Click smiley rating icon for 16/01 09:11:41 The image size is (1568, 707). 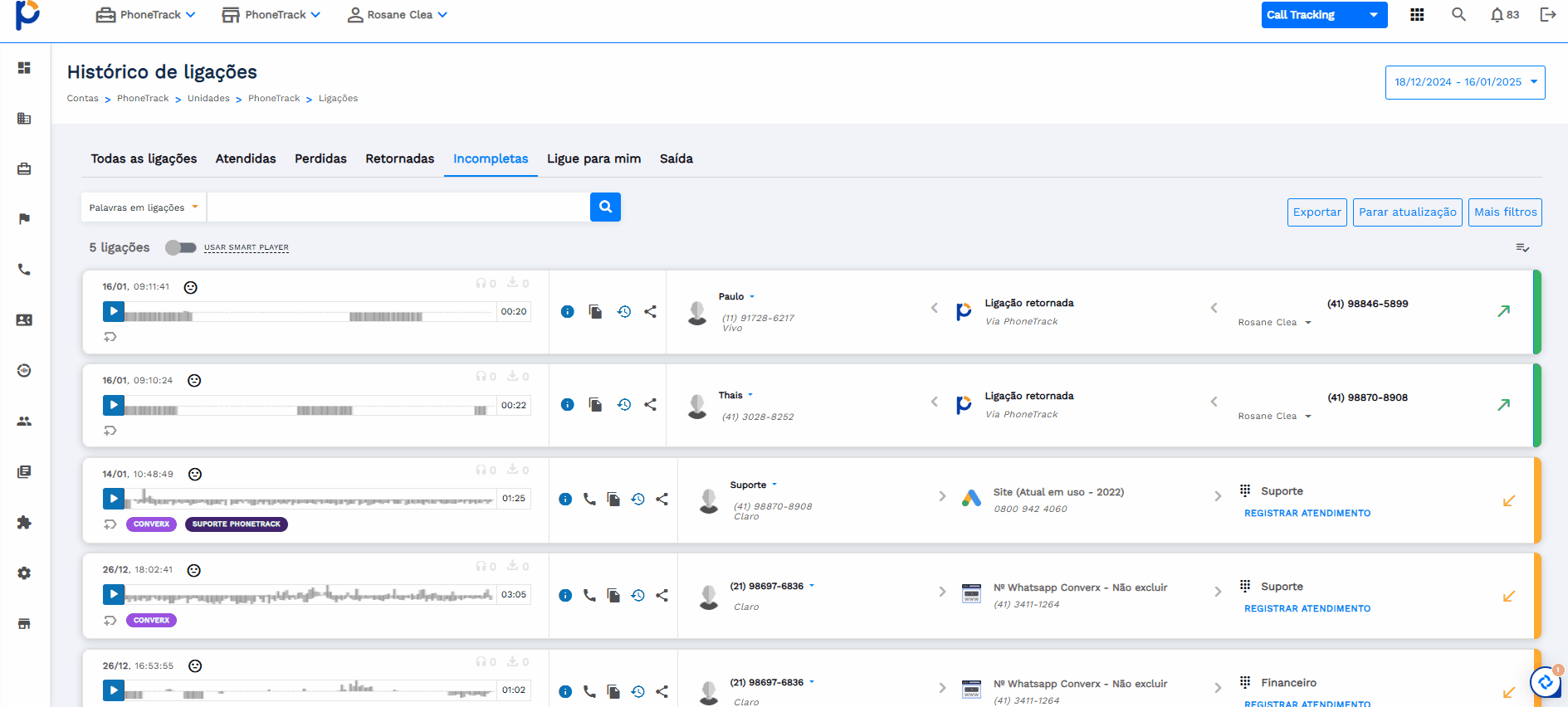pos(191,287)
